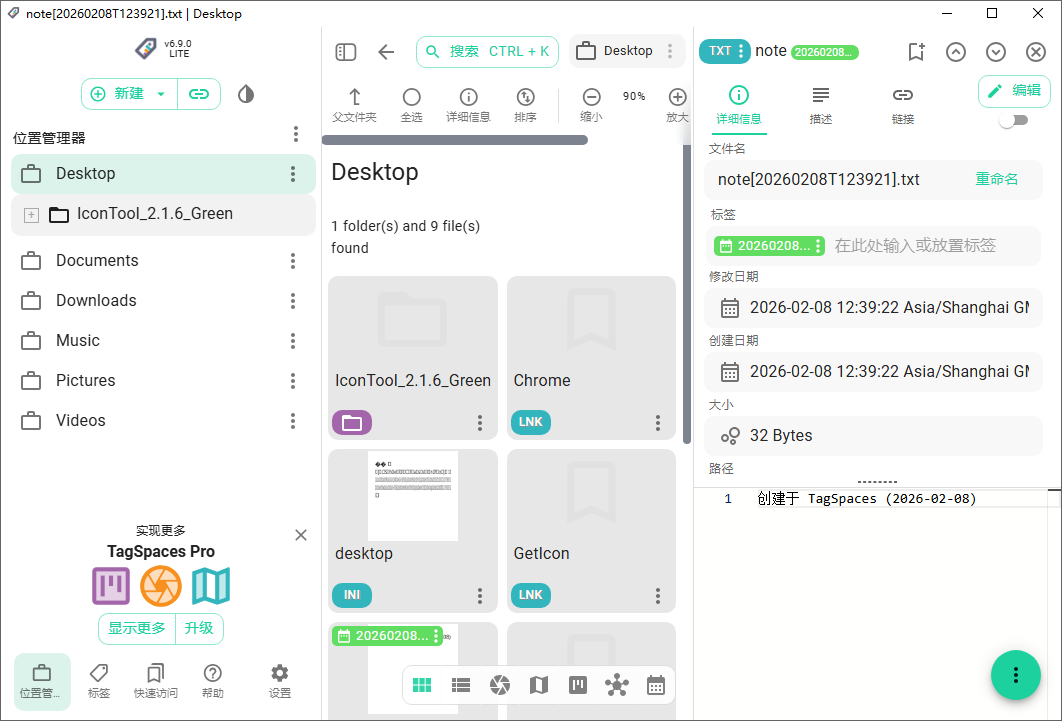Click the 重命名 rename button
The height and width of the screenshot is (721, 1062).
996,179
